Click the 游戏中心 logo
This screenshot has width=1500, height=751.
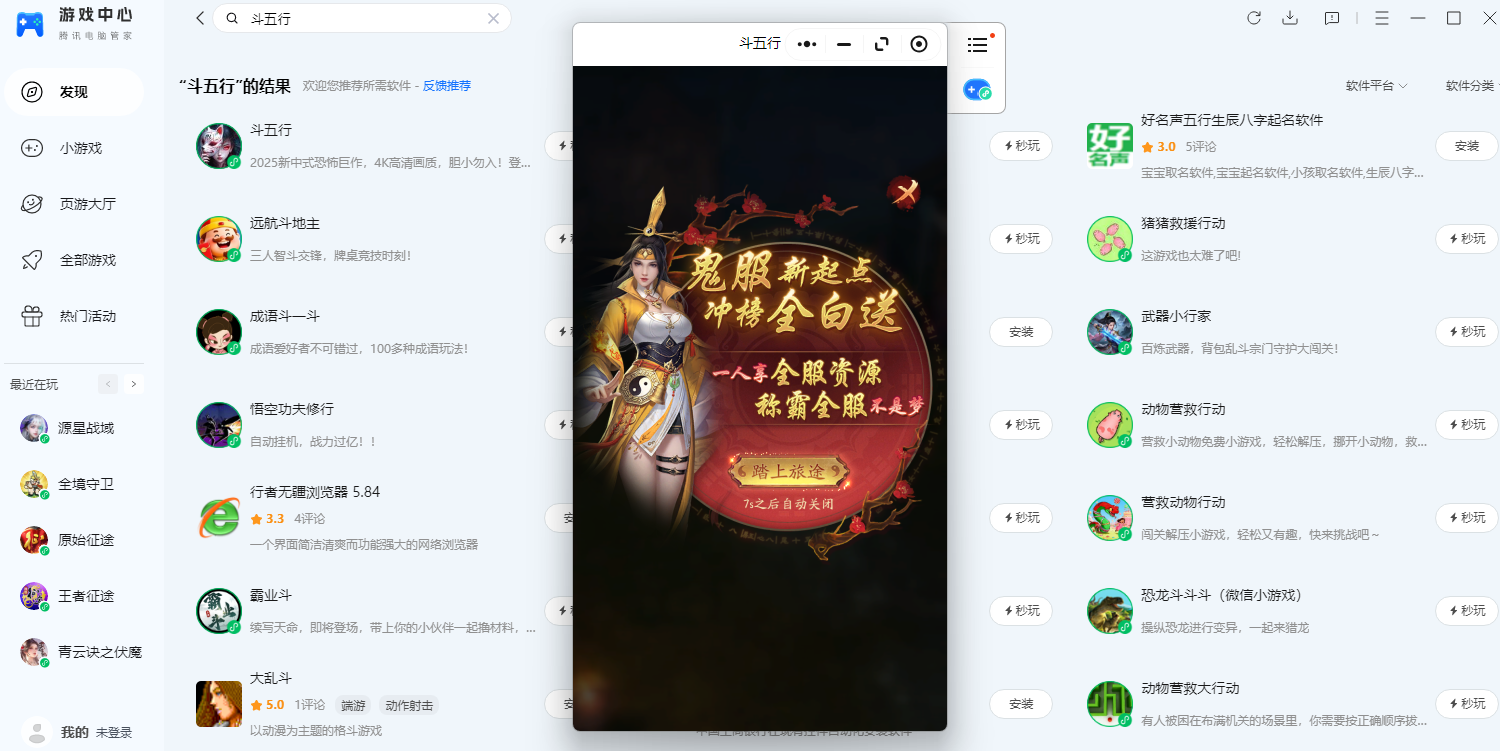pyautogui.click(x=74, y=24)
